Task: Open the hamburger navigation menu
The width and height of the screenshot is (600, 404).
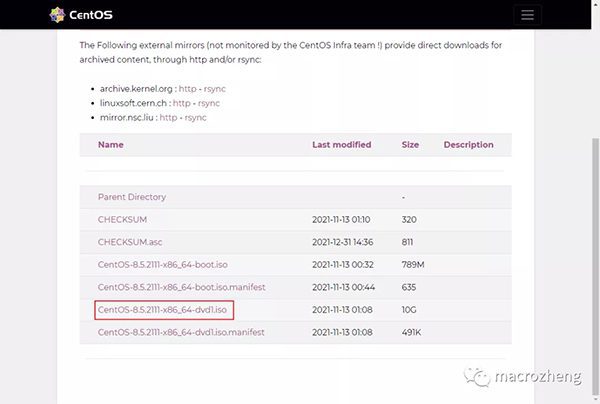Action: pos(527,15)
